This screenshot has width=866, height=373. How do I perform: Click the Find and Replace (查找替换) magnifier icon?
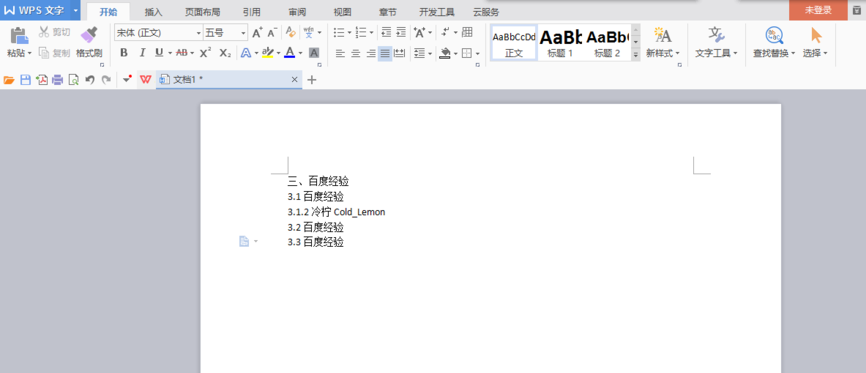774,35
